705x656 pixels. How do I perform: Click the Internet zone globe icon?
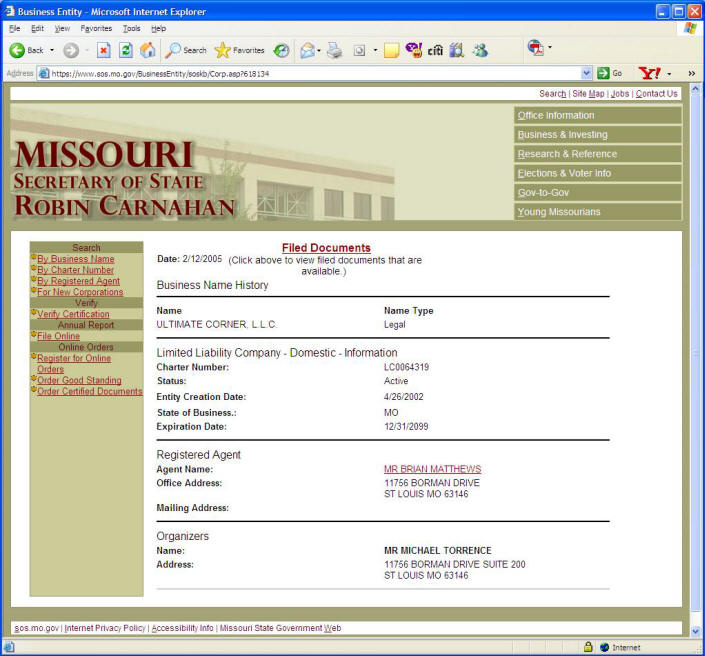pos(604,647)
